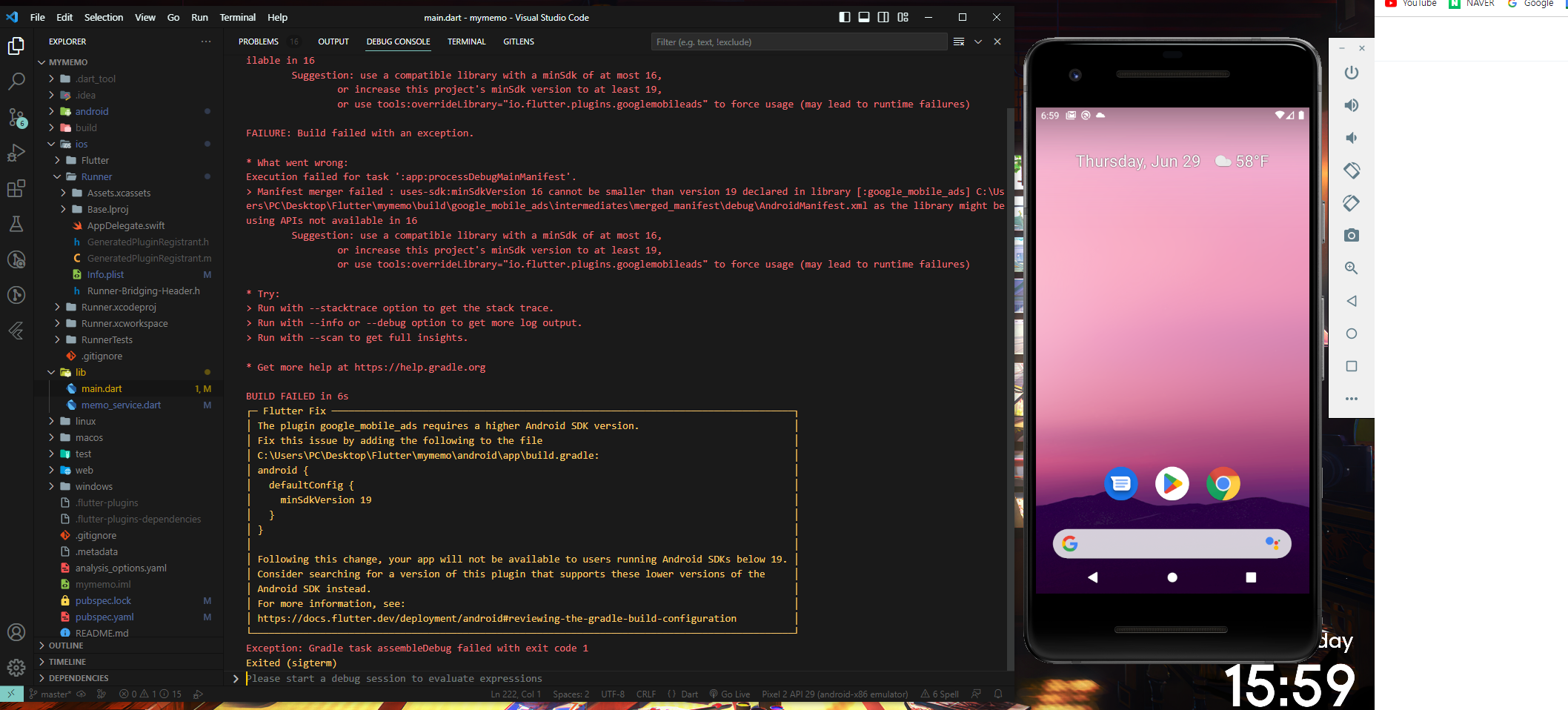Screen dimensions: 1568x710
Task: Switch to the GITLENS tab
Action: [519, 42]
